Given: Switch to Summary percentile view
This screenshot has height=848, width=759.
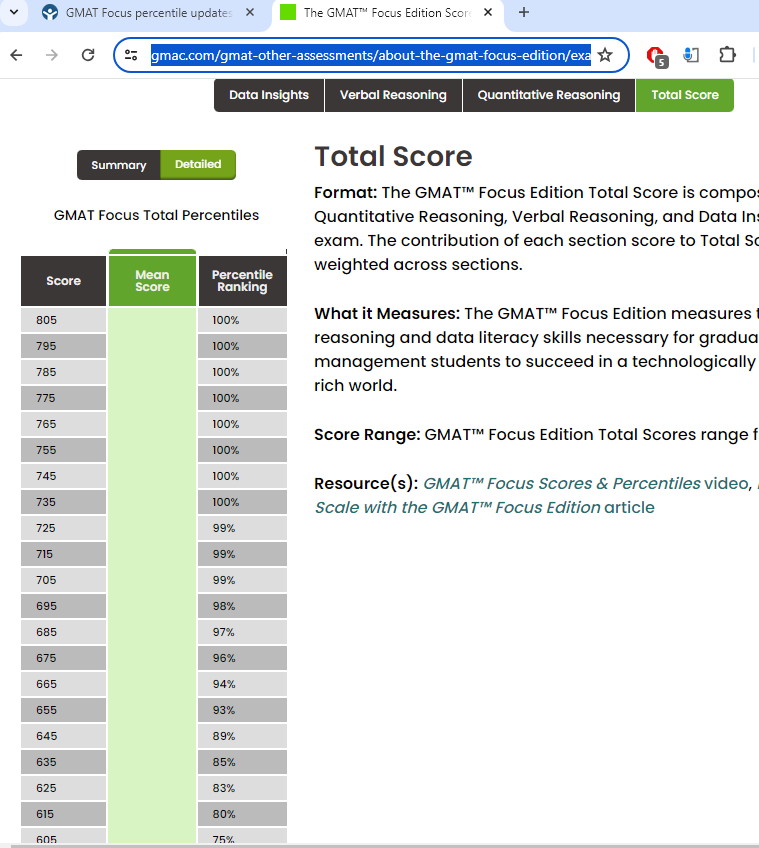Looking at the screenshot, I should 118,165.
